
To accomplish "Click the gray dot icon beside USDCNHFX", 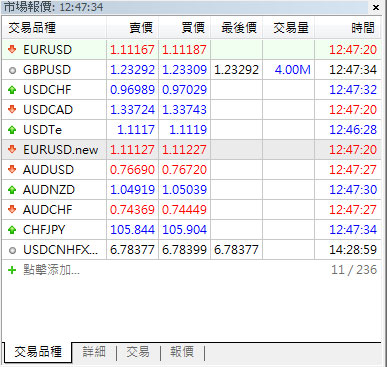I will tap(12, 250).
